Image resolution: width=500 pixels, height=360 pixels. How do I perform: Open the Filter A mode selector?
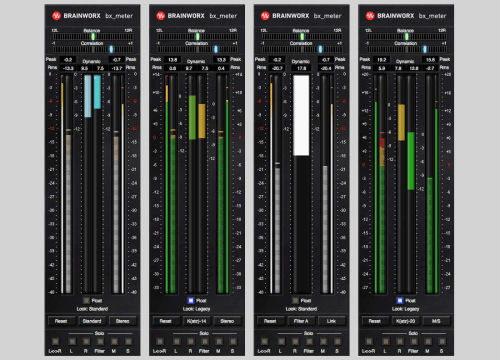301,321
